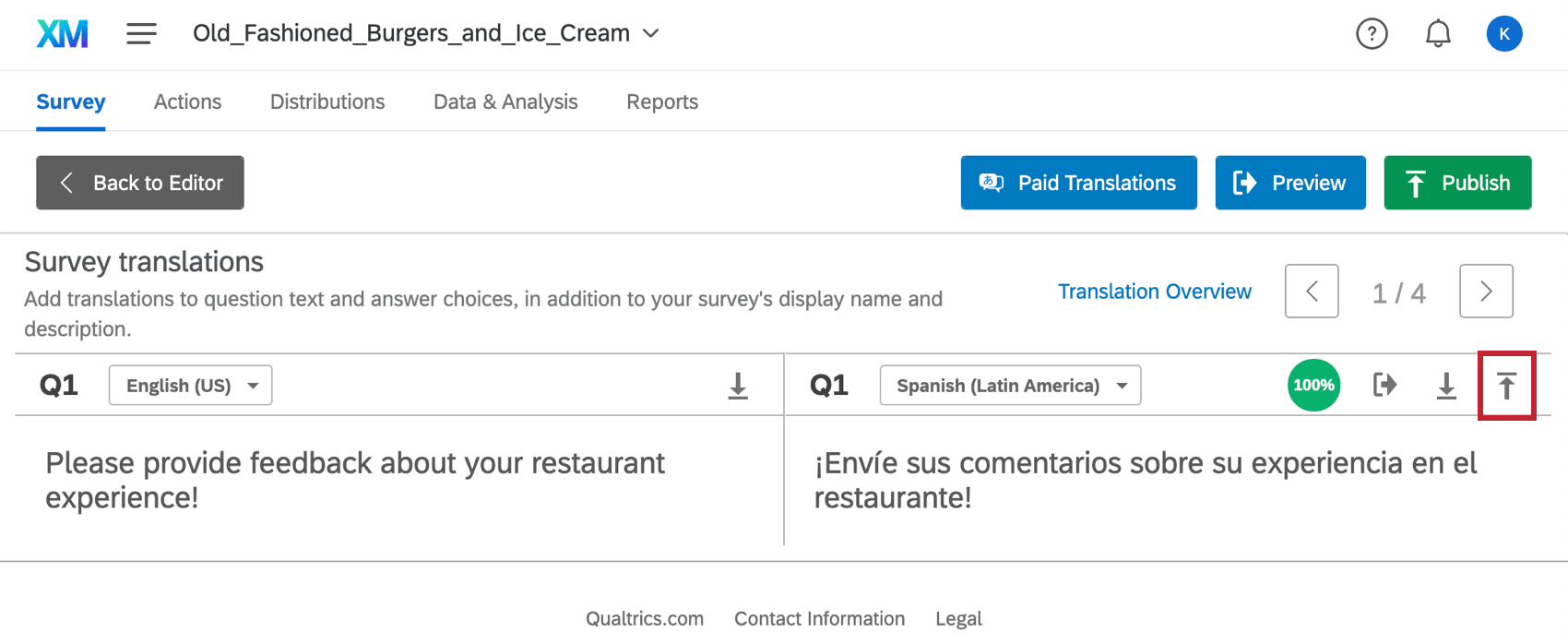Open the help question mark icon
1568x644 pixels.
(x=1372, y=34)
